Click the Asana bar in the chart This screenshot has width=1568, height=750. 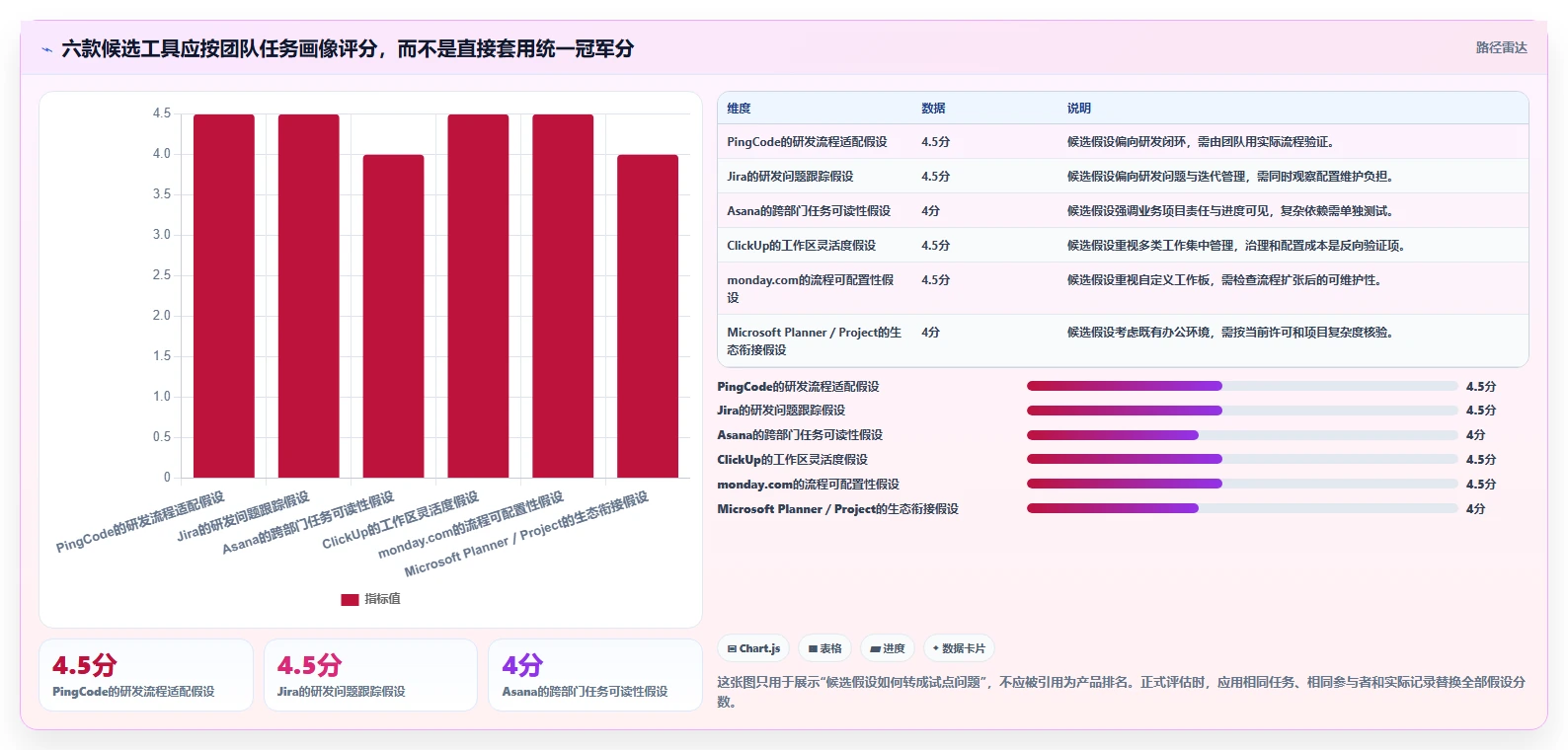point(393,316)
